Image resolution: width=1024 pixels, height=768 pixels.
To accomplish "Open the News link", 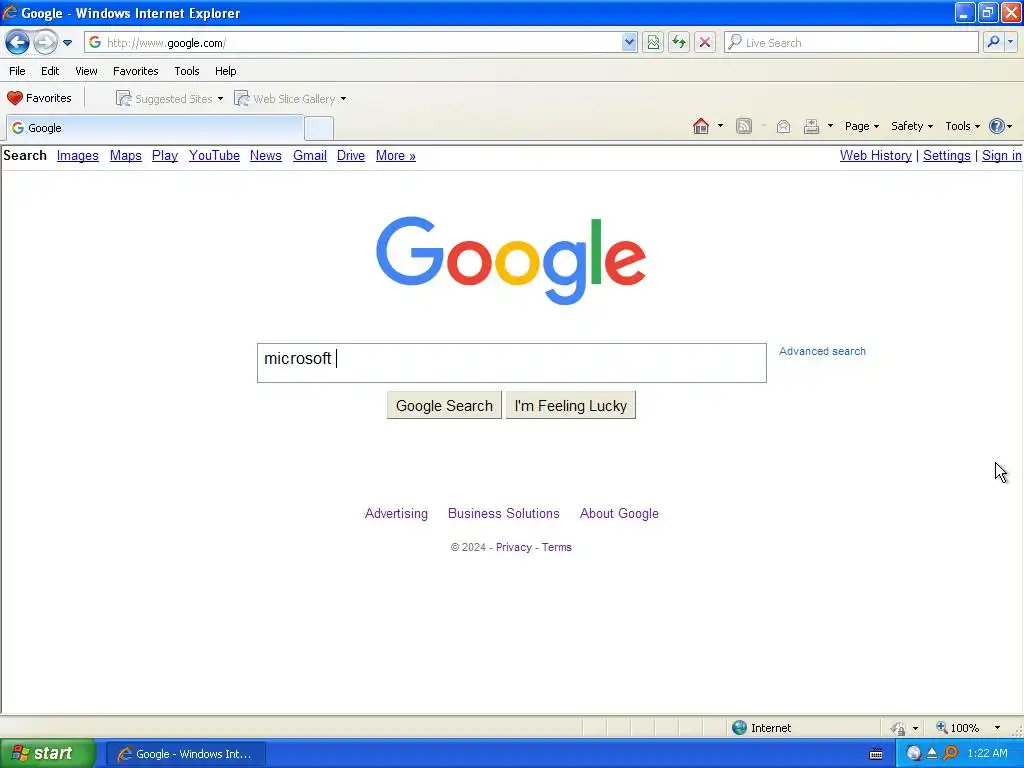I will click(266, 155).
